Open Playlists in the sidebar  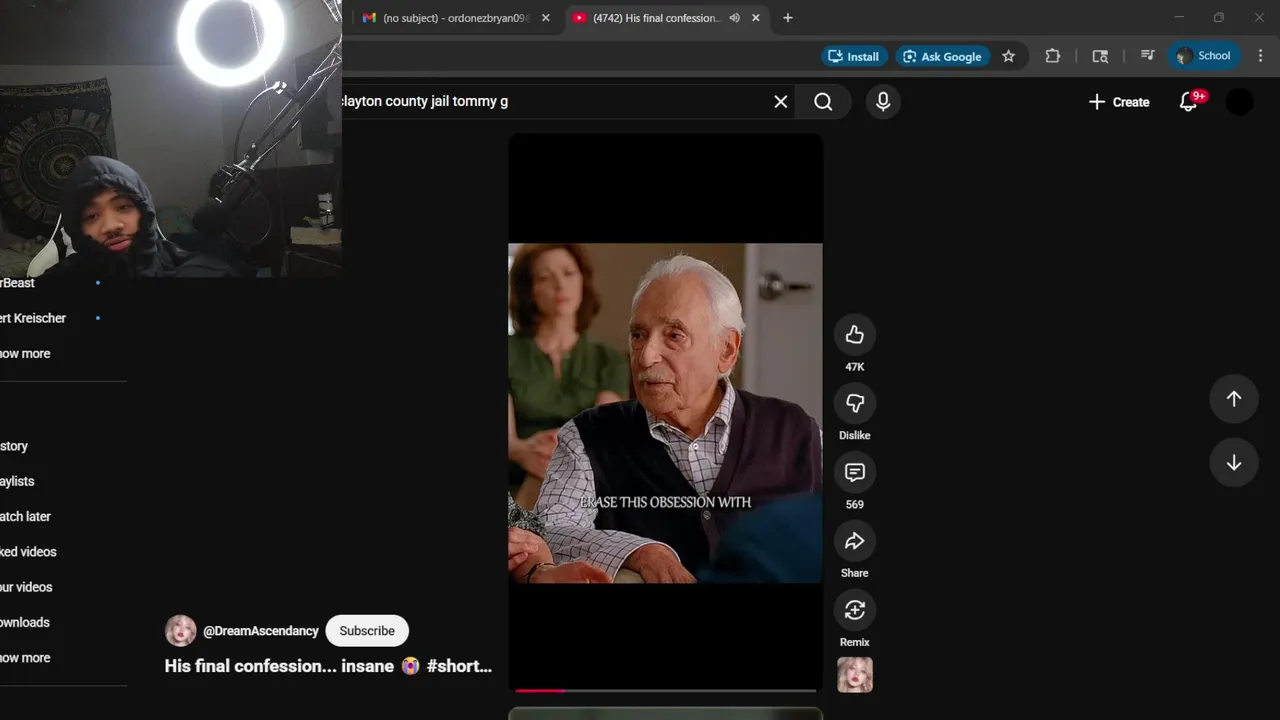[17, 481]
